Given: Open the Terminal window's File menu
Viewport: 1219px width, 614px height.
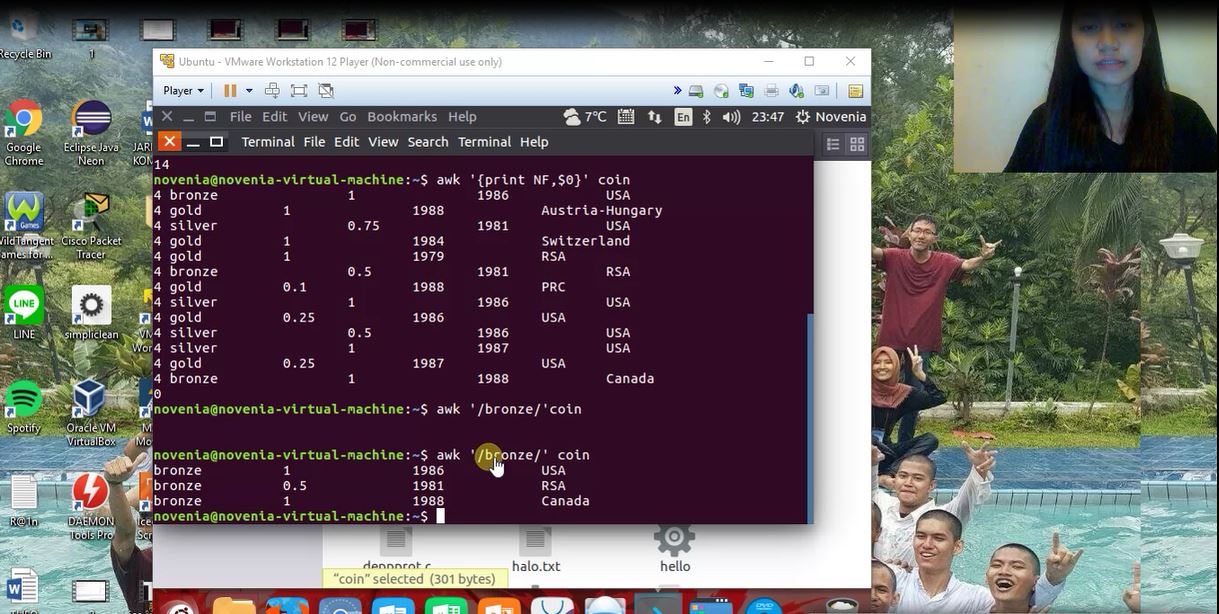Looking at the screenshot, I should click(x=314, y=142).
